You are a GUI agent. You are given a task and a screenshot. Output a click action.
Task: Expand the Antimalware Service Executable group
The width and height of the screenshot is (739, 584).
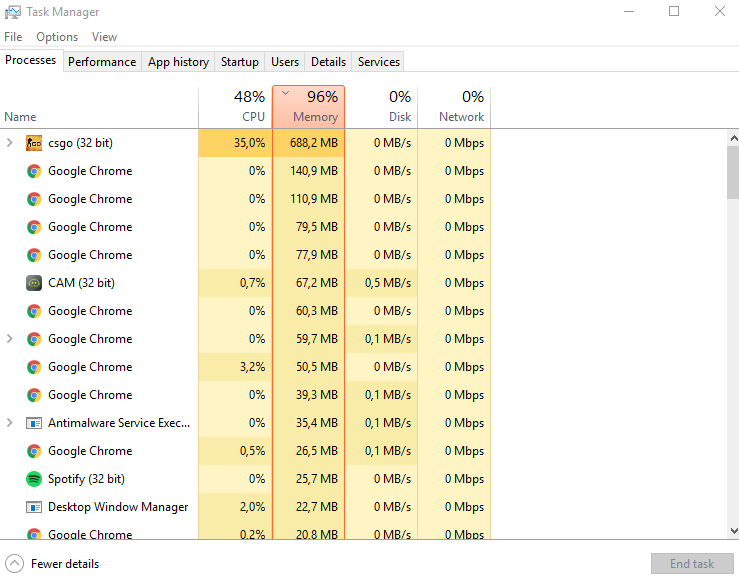coord(10,423)
